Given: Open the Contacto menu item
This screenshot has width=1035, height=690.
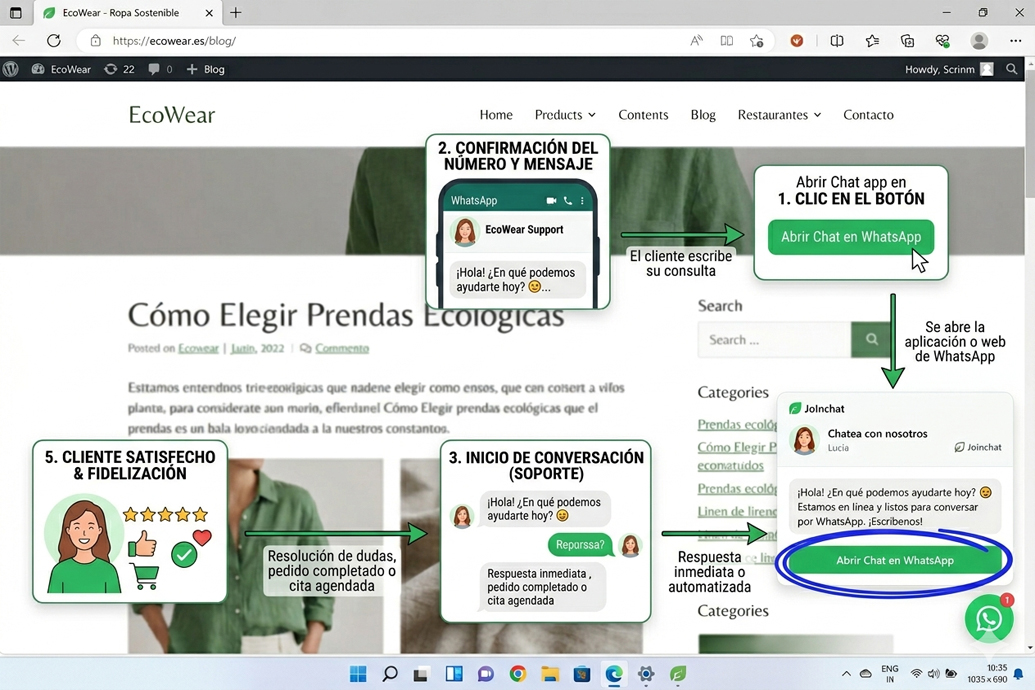Looking at the screenshot, I should (868, 115).
